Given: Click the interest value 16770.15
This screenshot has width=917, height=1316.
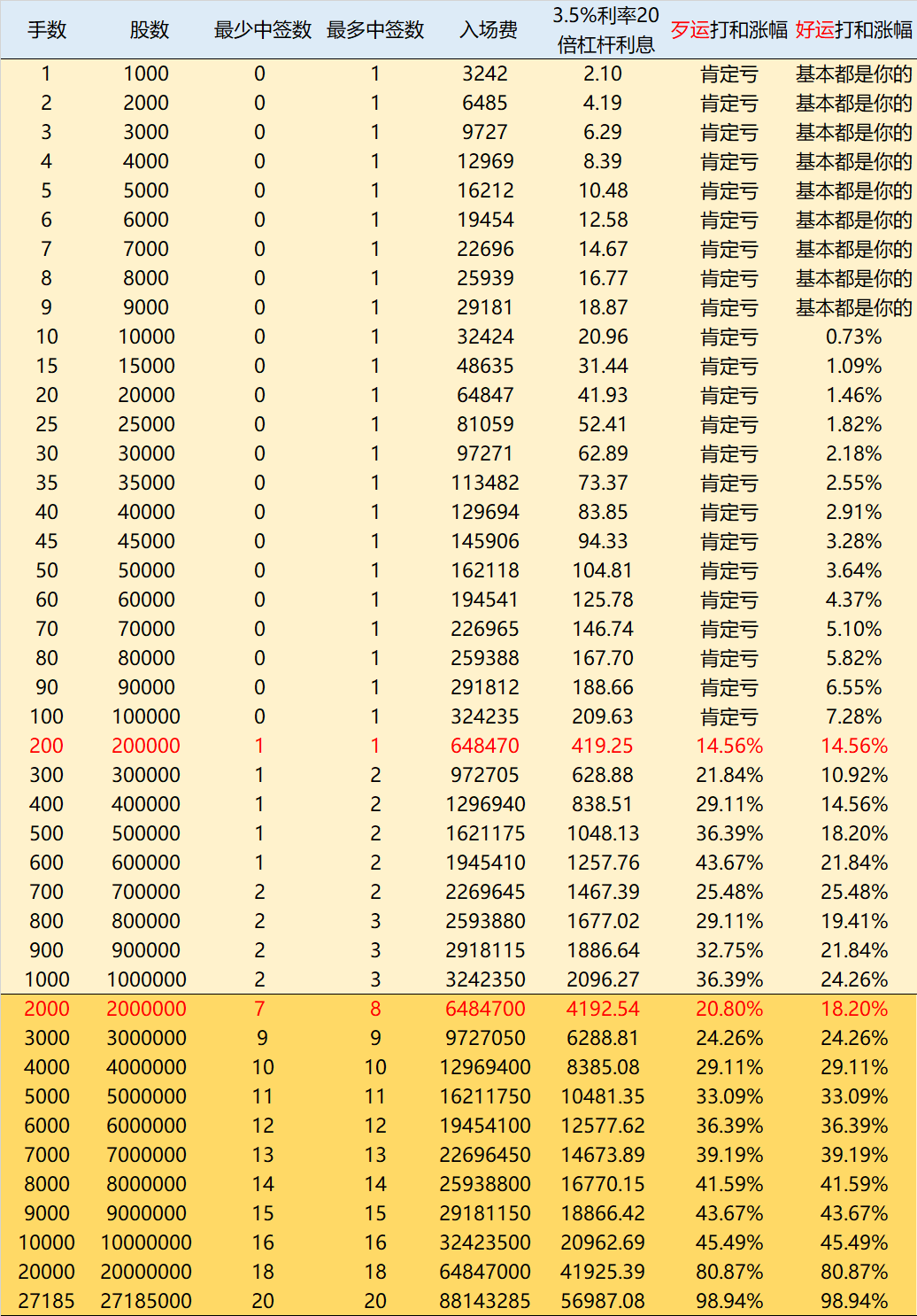Looking at the screenshot, I should tap(603, 1184).
